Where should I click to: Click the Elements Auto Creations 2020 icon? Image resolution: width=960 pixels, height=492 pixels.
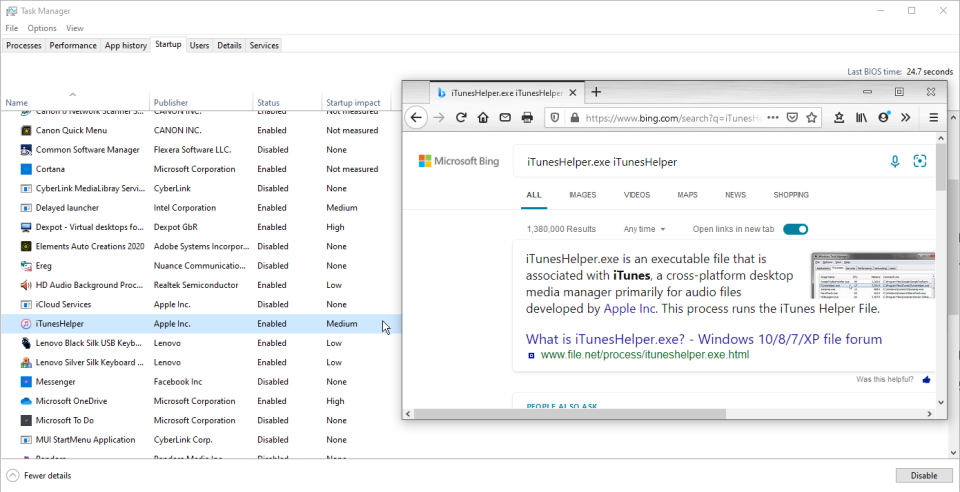26,247
